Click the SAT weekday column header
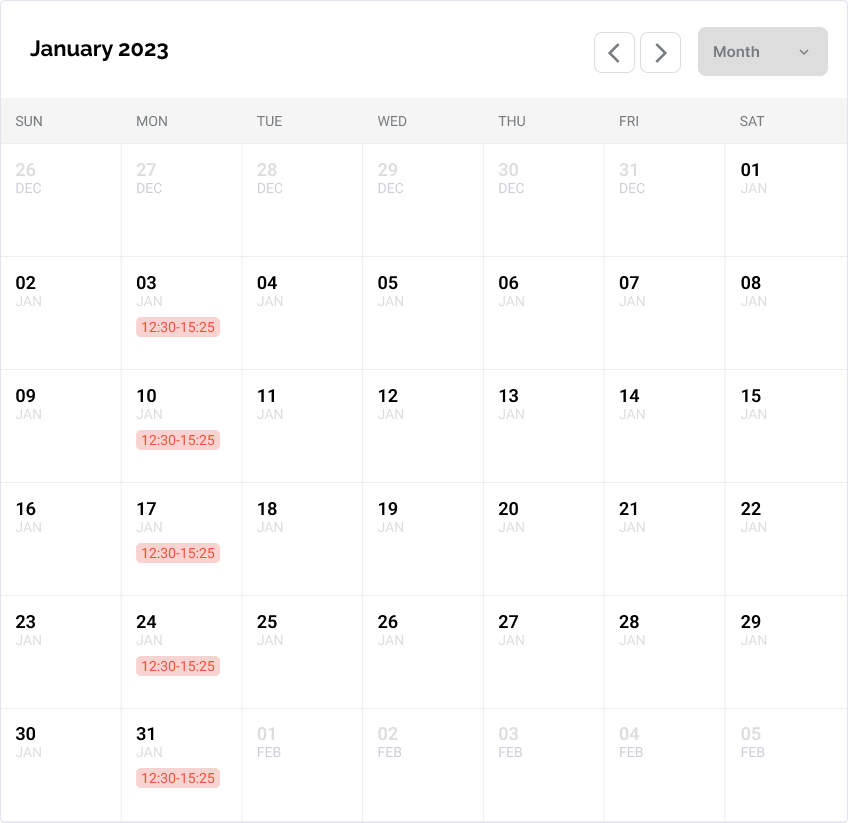The width and height of the screenshot is (848, 823). (752, 121)
